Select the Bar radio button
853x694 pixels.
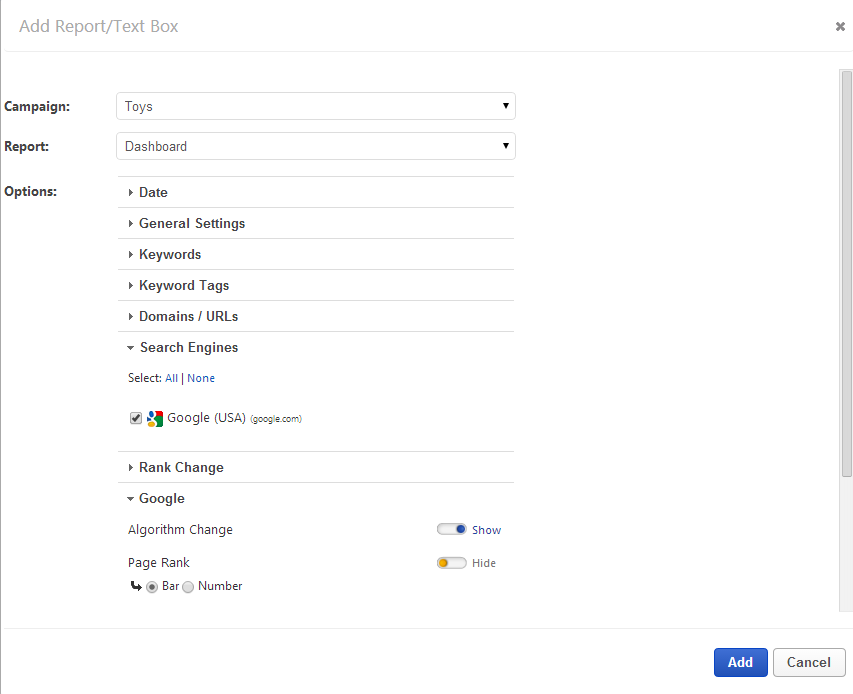[x=152, y=587]
